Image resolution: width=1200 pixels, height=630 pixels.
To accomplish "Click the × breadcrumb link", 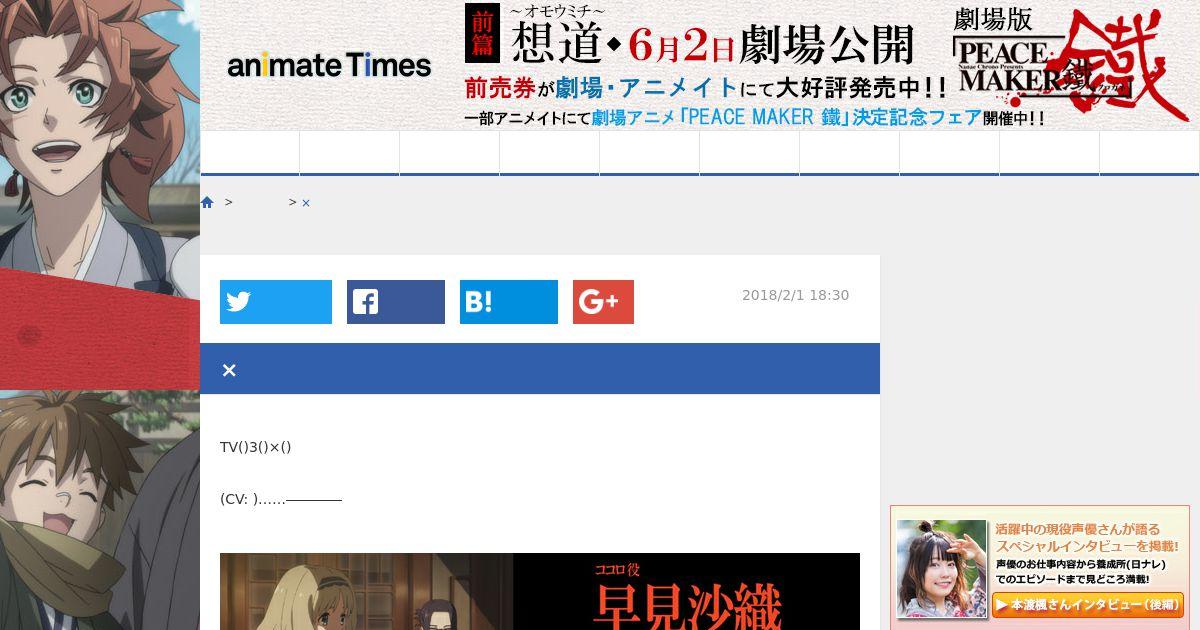I will coord(306,203).
